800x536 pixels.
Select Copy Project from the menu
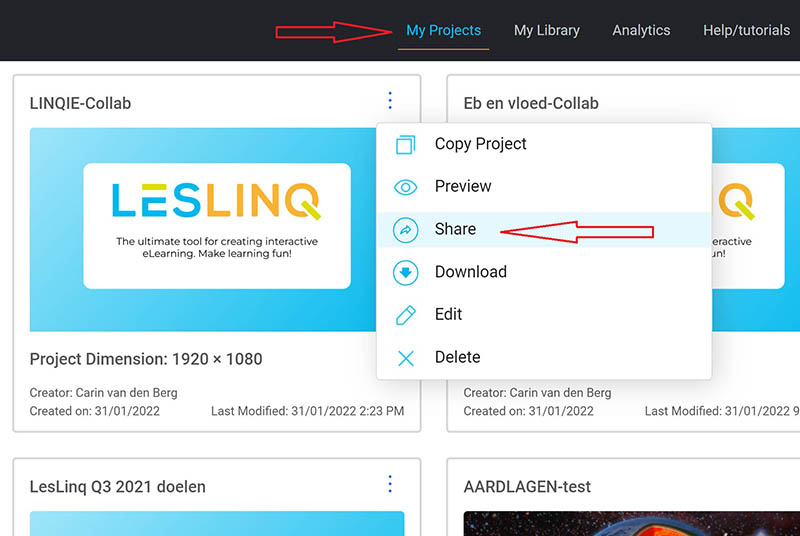(544, 144)
